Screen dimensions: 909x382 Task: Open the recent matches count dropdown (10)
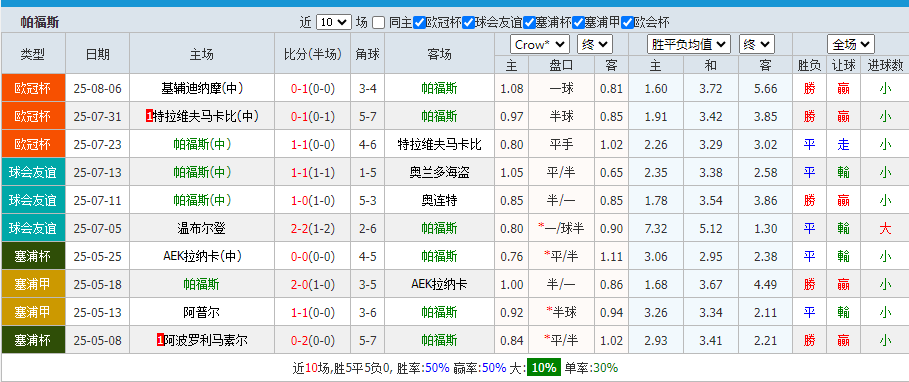(334, 23)
